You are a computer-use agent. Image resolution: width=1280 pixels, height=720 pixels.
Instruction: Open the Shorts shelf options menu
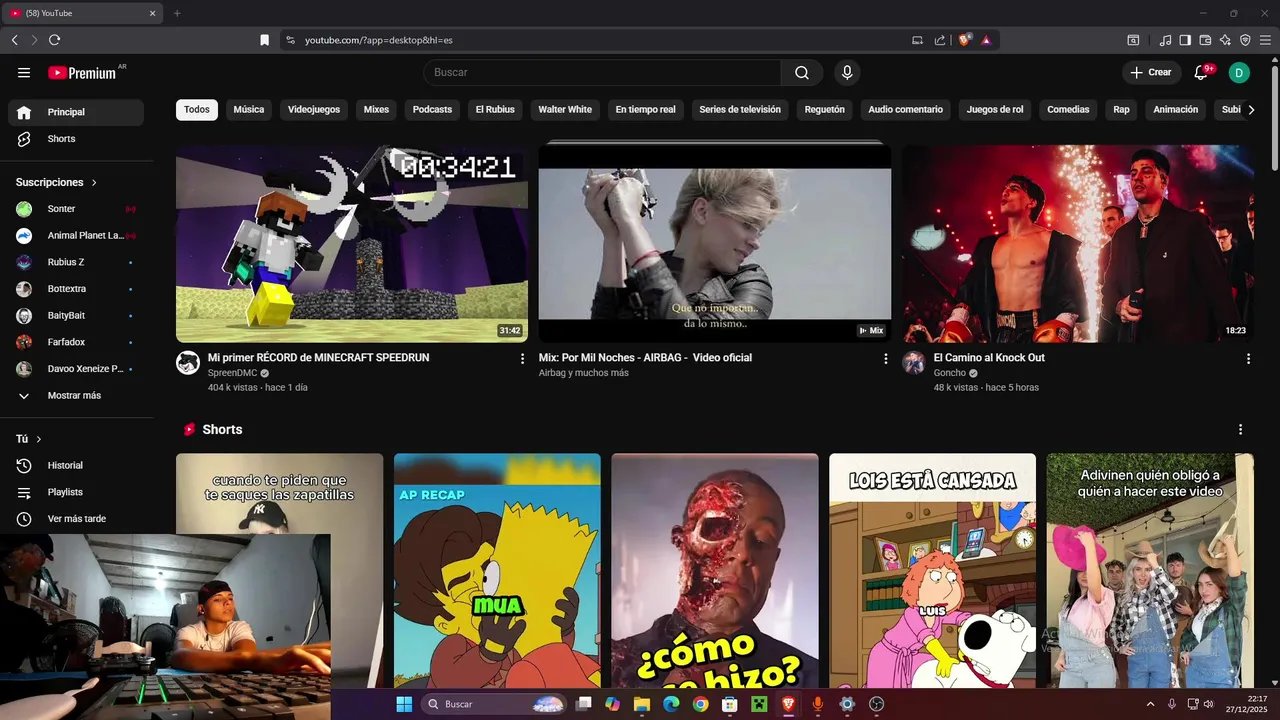1240,429
